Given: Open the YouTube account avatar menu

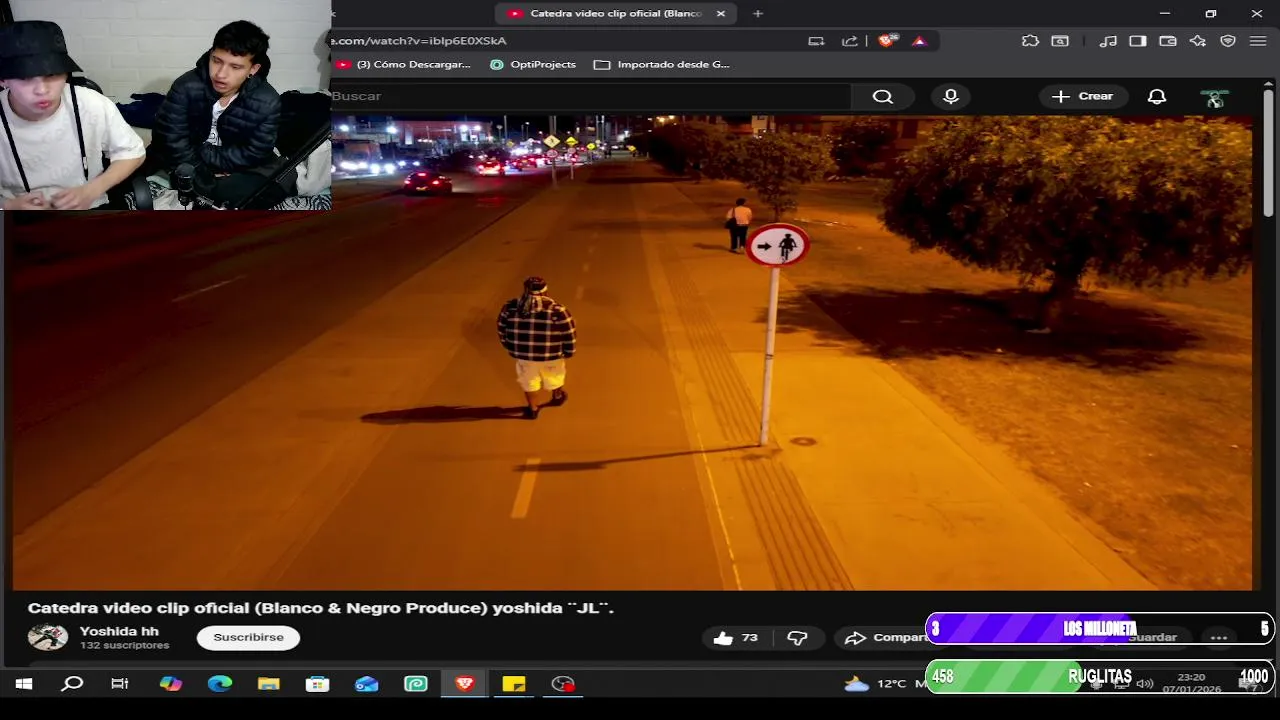Looking at the screenshot, I should pyautogui.click(x=1214, y=97).
